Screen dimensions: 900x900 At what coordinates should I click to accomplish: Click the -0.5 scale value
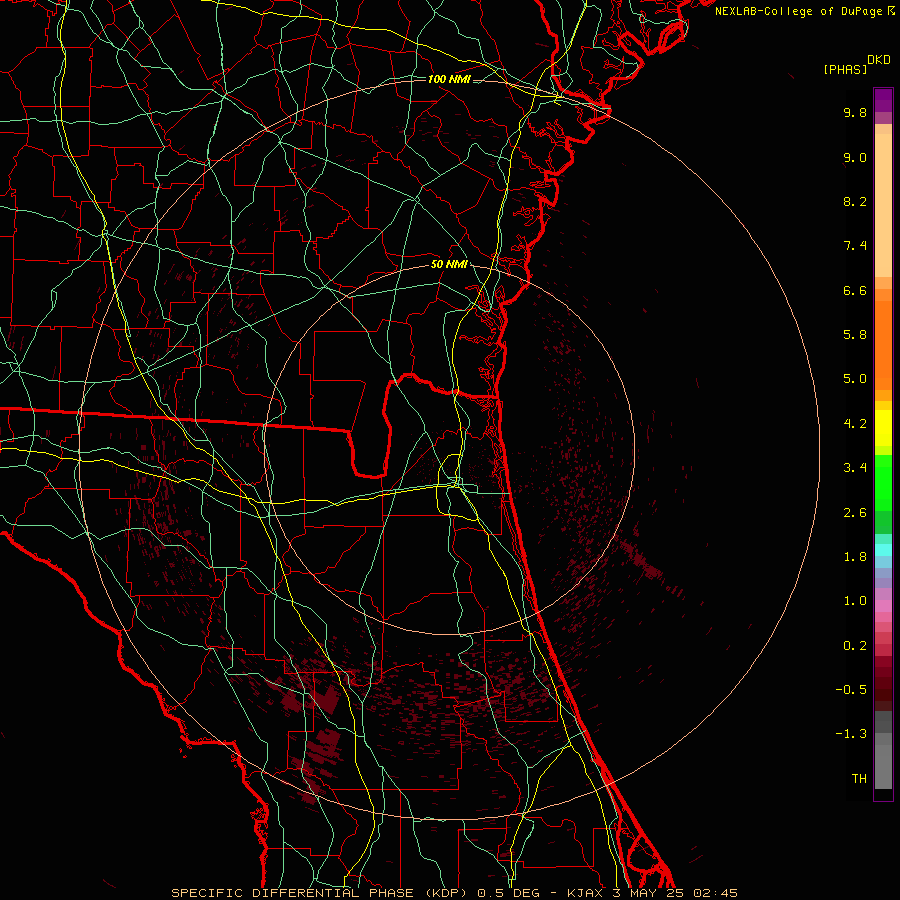pyautogui.click(x=851, y=690)
